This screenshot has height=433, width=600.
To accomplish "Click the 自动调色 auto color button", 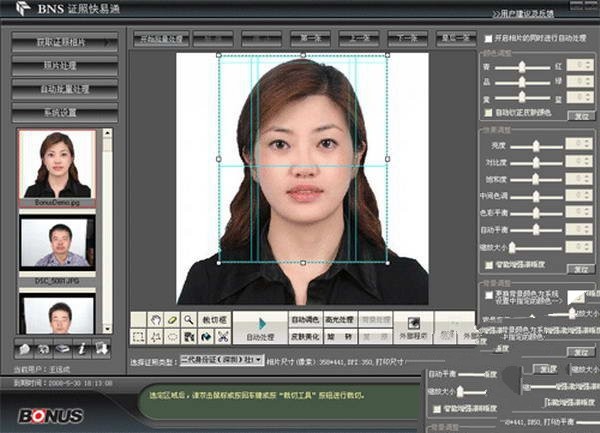I will pos(305,319).
